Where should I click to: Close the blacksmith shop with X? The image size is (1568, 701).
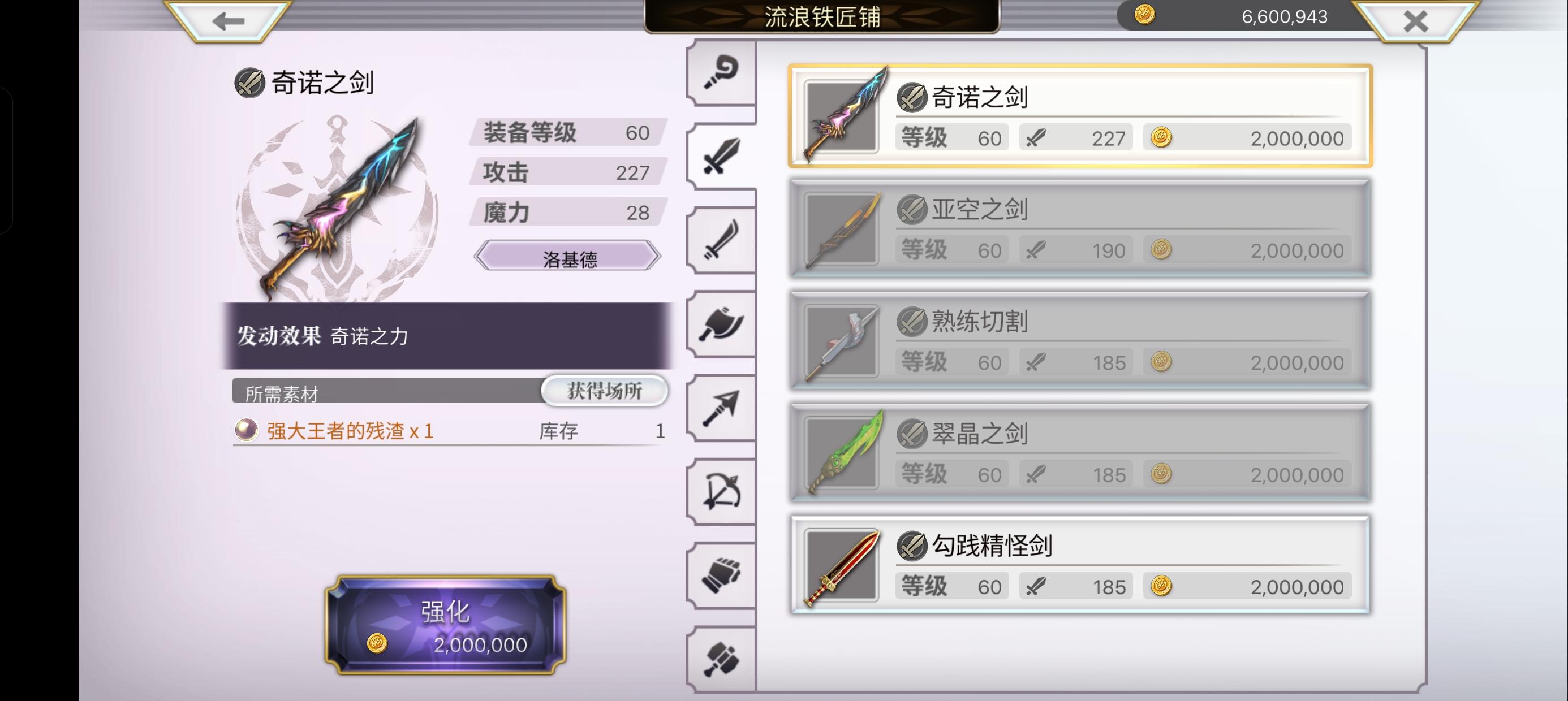(1416, 21)
